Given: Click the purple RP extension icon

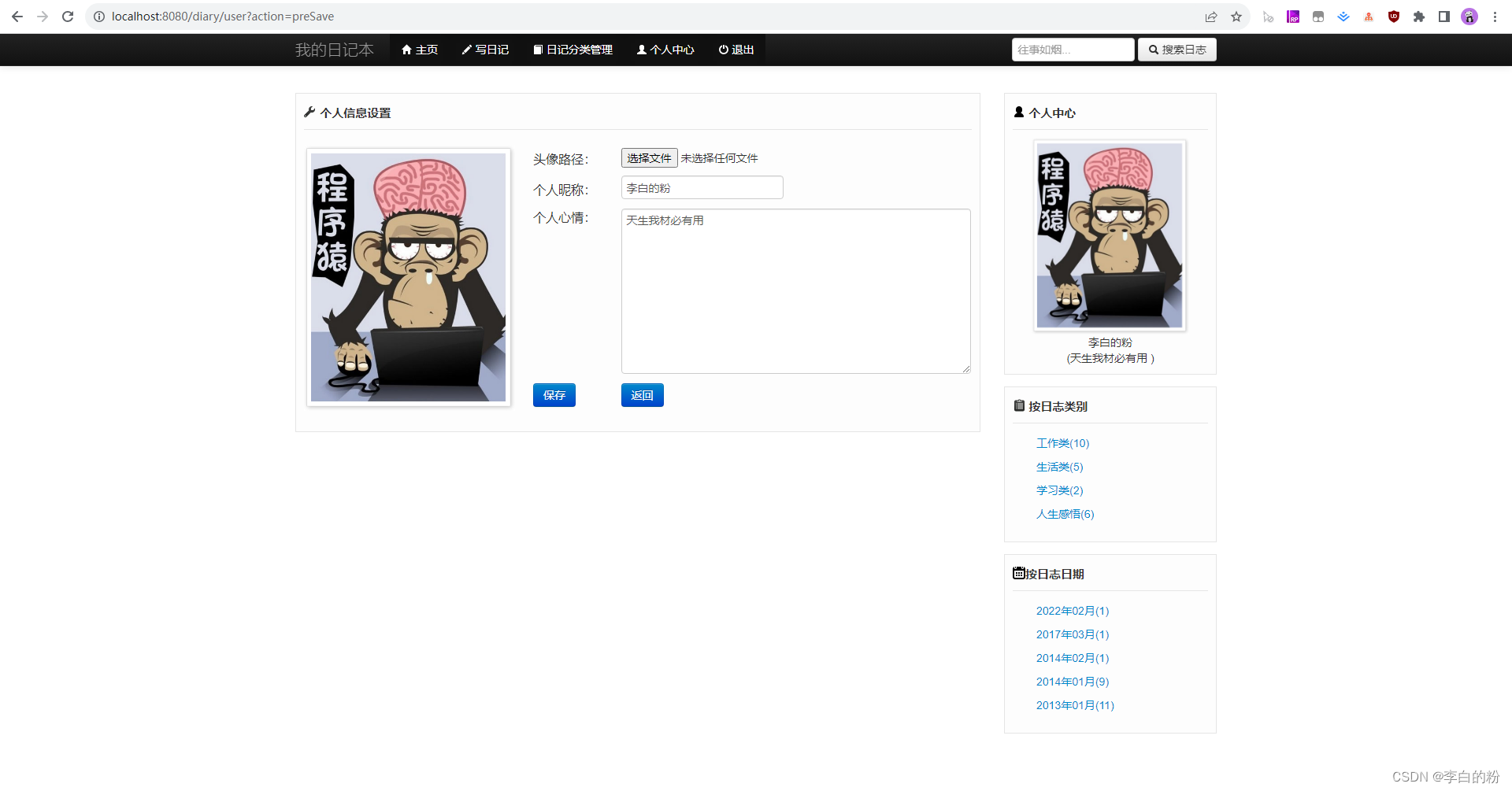Looking at the screenshot, I should coord(1293,17).
